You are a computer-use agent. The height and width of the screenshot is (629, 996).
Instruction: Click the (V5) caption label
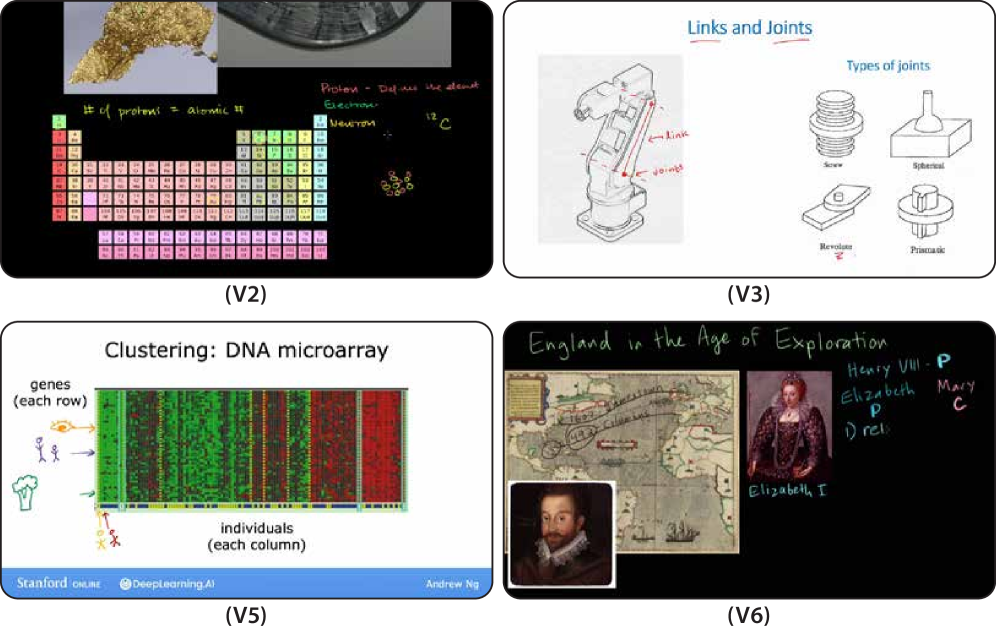pos(246,615)
